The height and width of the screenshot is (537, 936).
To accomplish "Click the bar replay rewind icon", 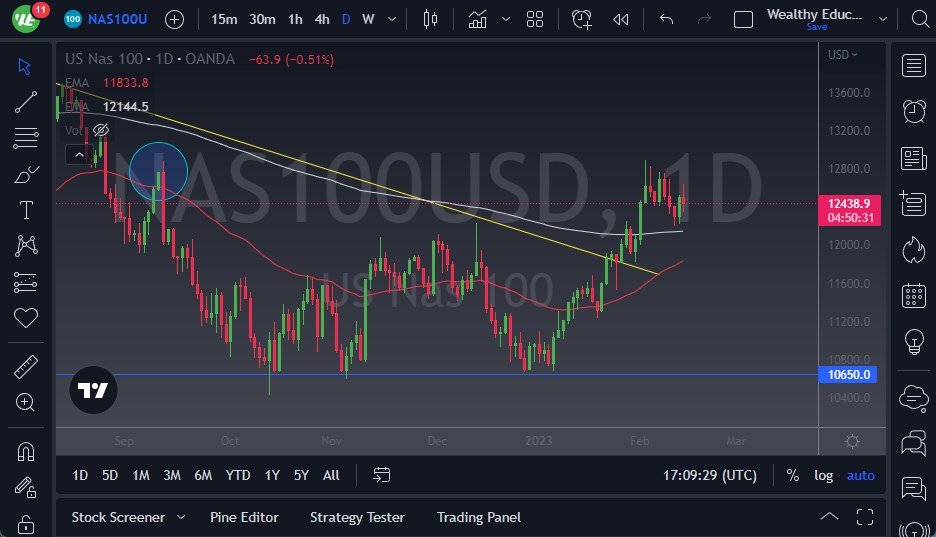I will coord(621,19).
